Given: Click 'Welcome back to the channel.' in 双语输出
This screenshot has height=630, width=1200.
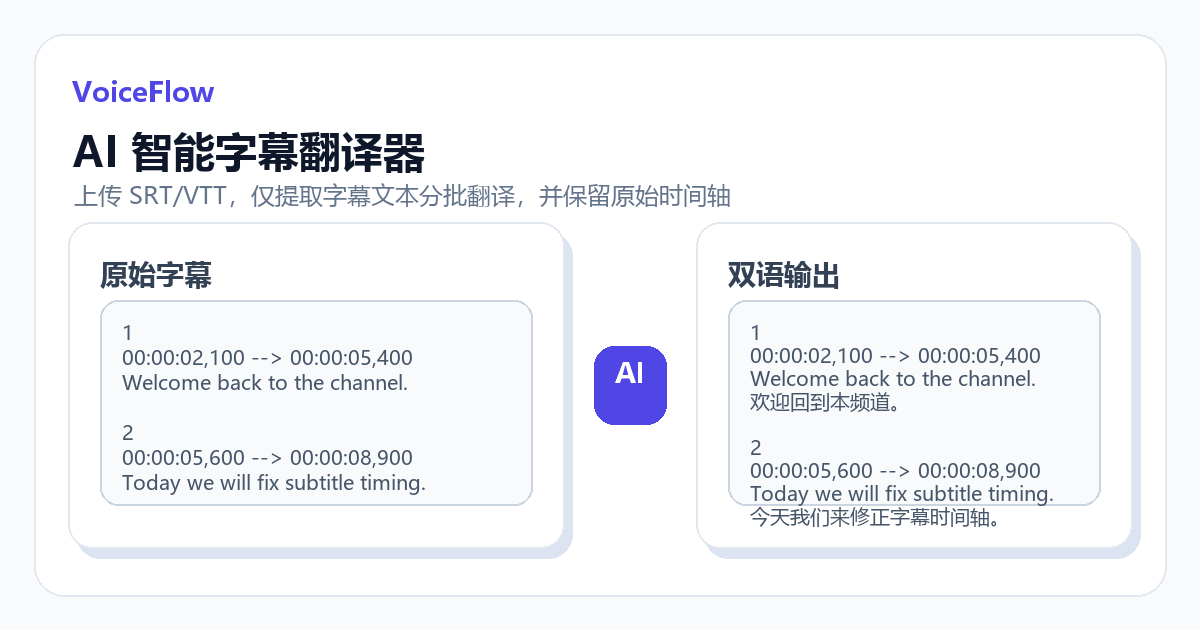Looking at the screenshot, I should (893, 379).
